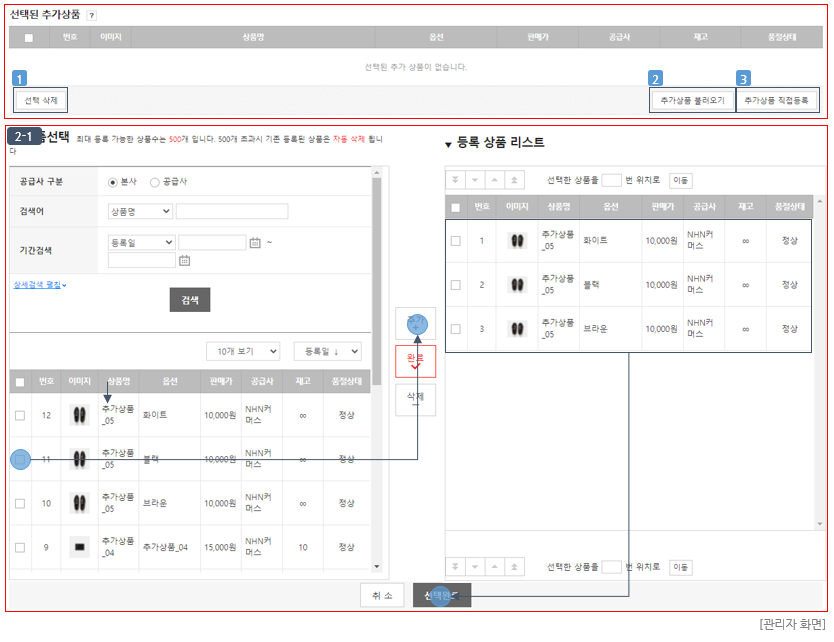Image resolution: width=834 pixels, height=642 pixels.
Task: Select the 공급사 radio button
Action: 155,182
